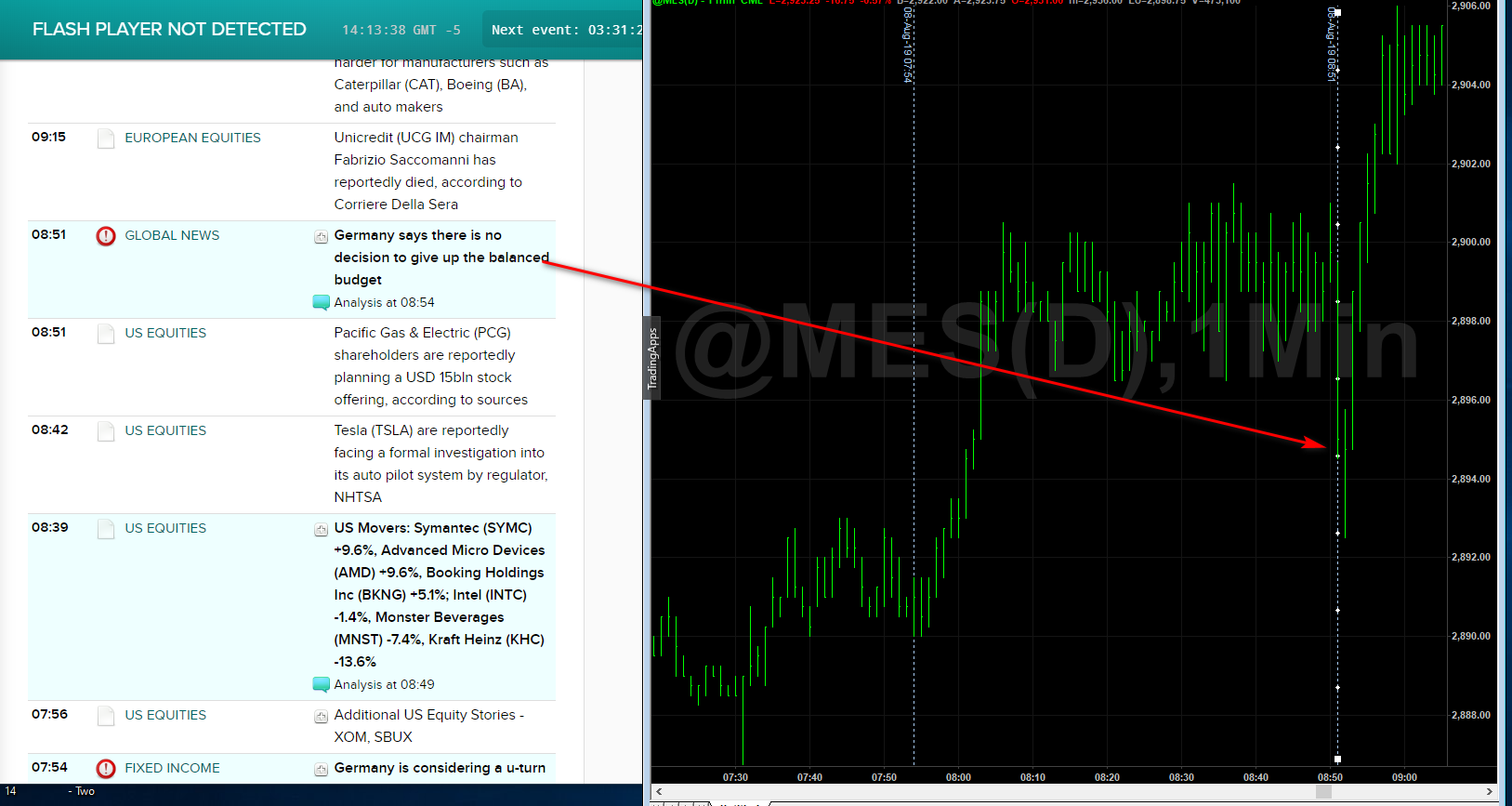The width and height of the screenshot is (1512, 806).
Task: Click the document icon on the 08:39 US Movers row
Action: pyautogui.click(x=106, y=529)
